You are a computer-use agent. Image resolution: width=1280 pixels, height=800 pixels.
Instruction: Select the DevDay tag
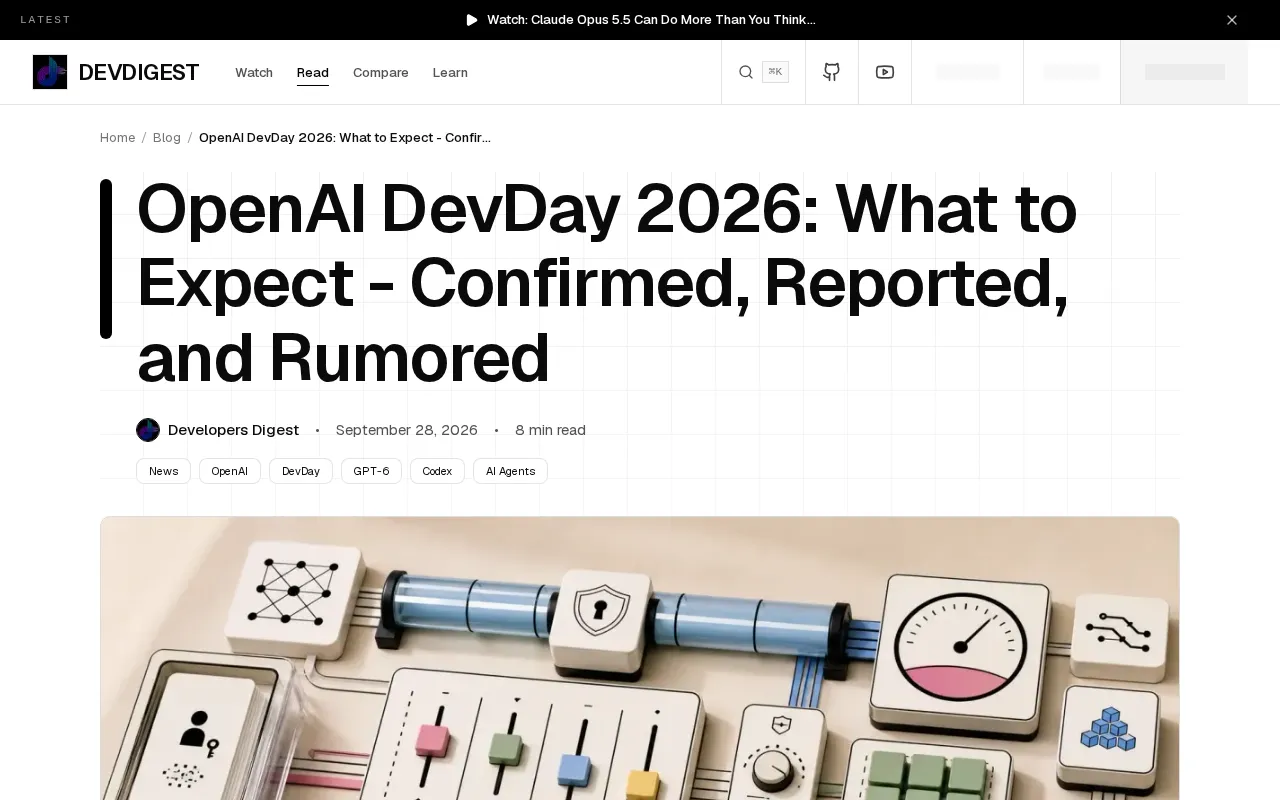[x=301, y=471]
